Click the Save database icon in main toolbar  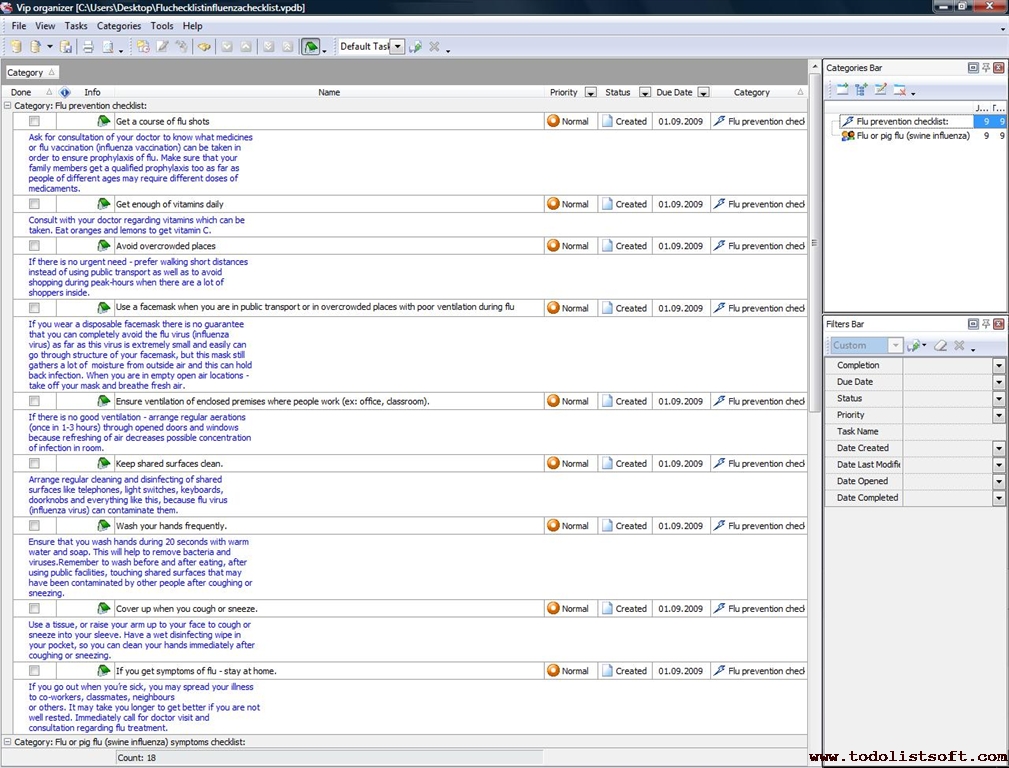[x=66, y=47]
